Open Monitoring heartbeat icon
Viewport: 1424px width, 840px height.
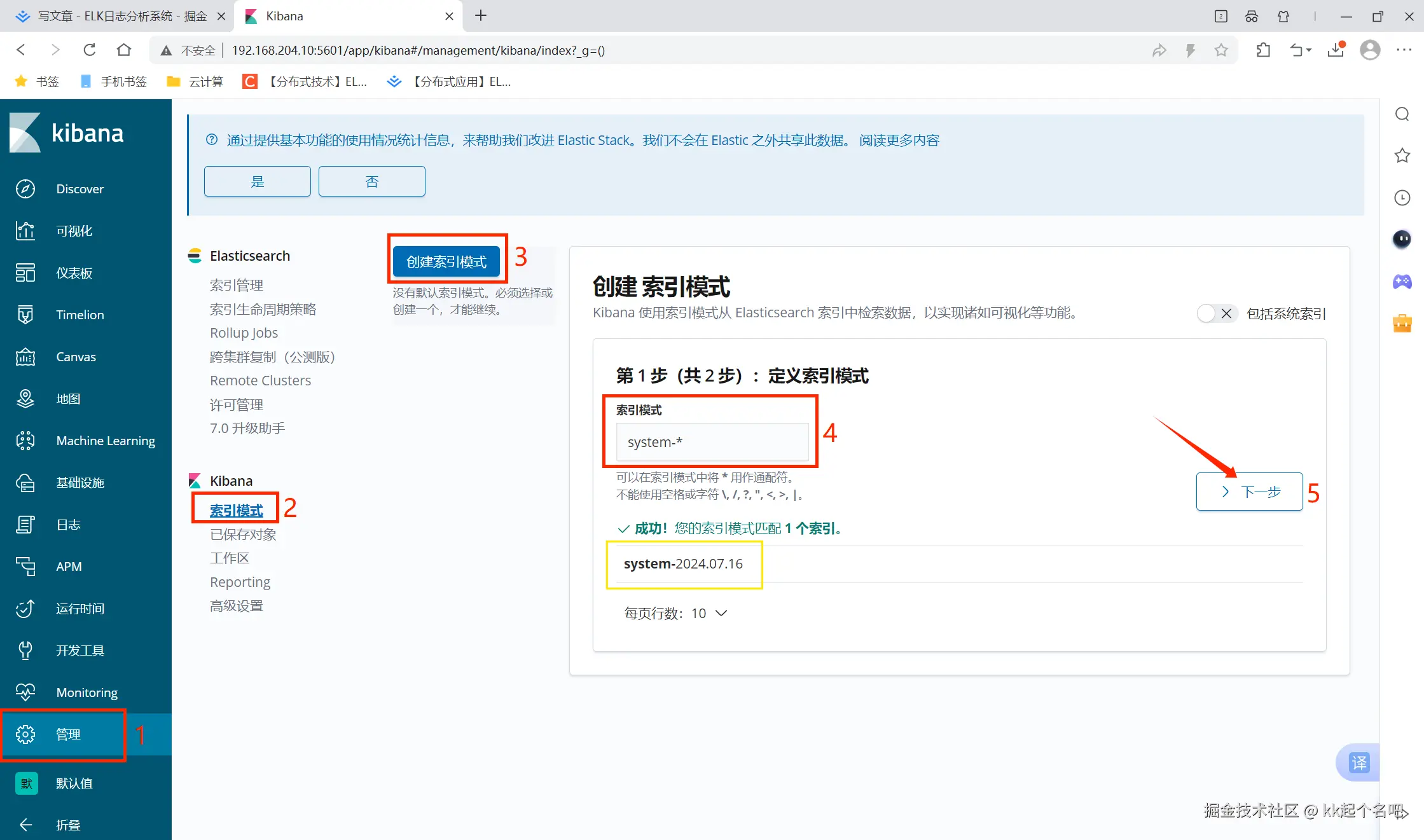tap(25, 692)
